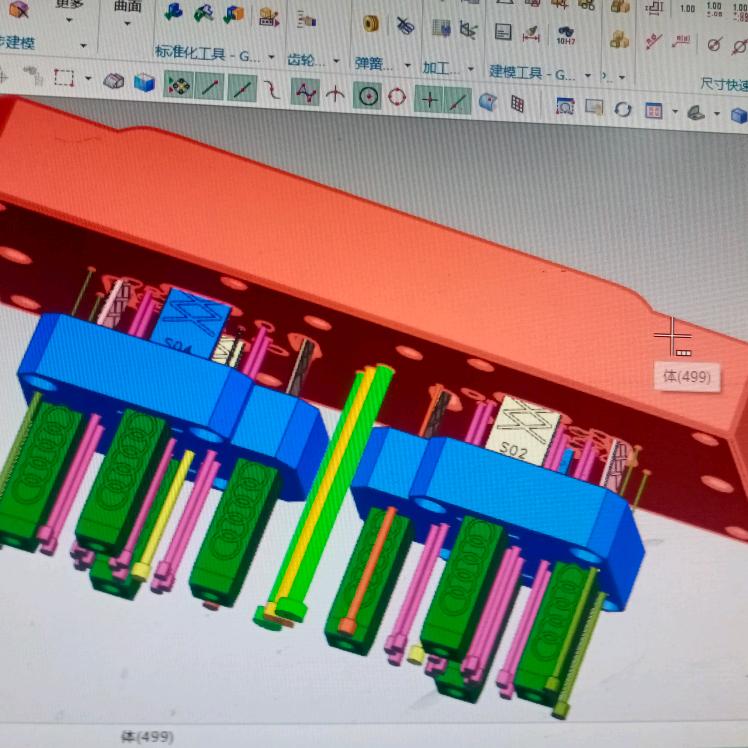Toggle Pole snap with zigzag spline icon
Image resolution: width=748 pixels, height=748 pixels.
pyautogui.click(x=305, y=92)
